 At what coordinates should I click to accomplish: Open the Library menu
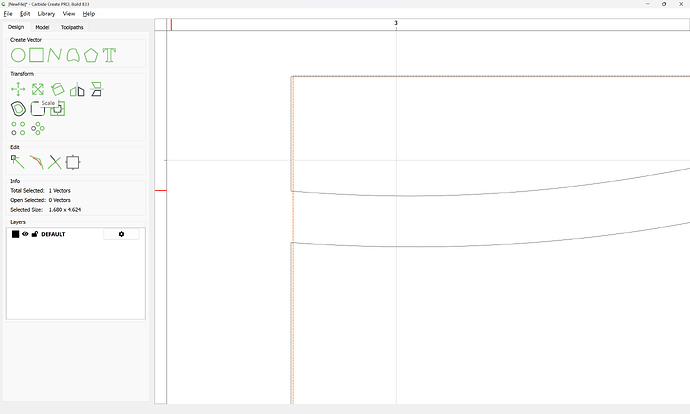point(46,14)
